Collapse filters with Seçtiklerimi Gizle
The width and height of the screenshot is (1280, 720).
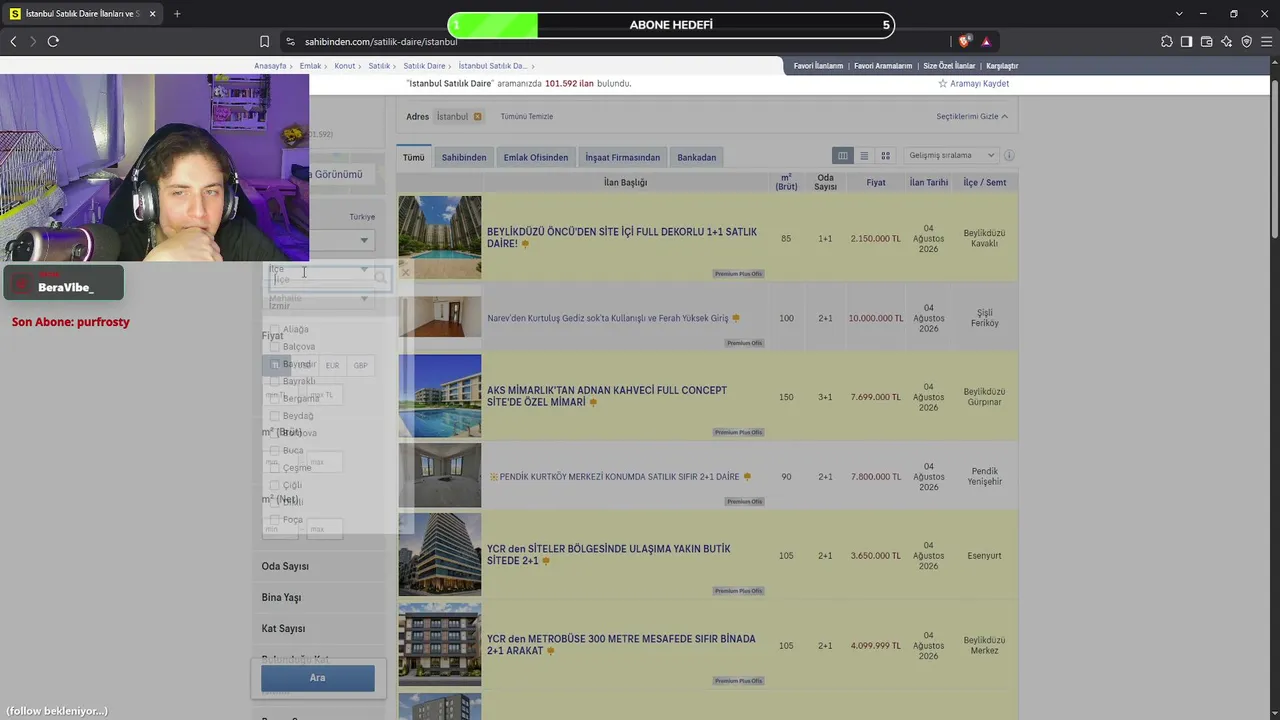click(x=972, y=117)
